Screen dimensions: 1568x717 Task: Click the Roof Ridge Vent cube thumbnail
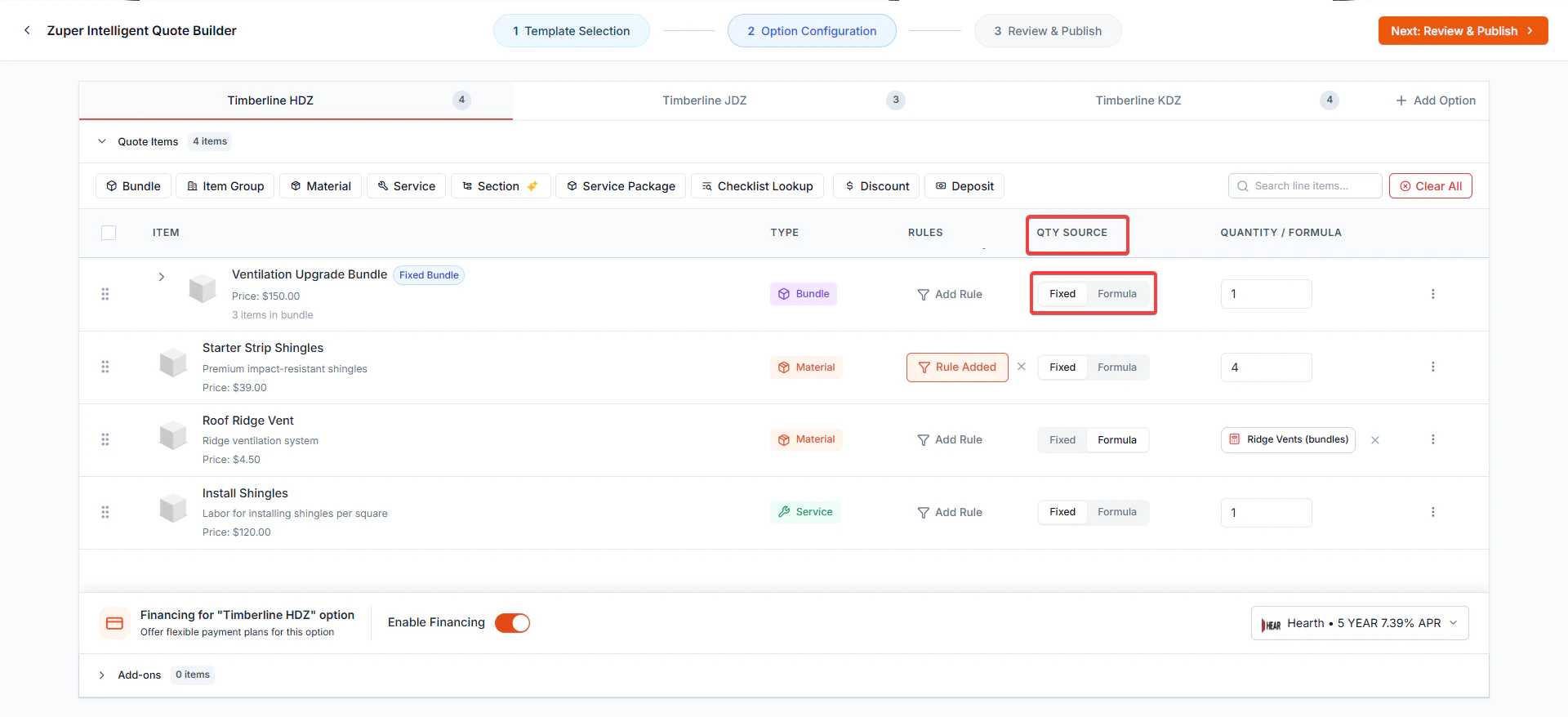click(x=173, y=434)
